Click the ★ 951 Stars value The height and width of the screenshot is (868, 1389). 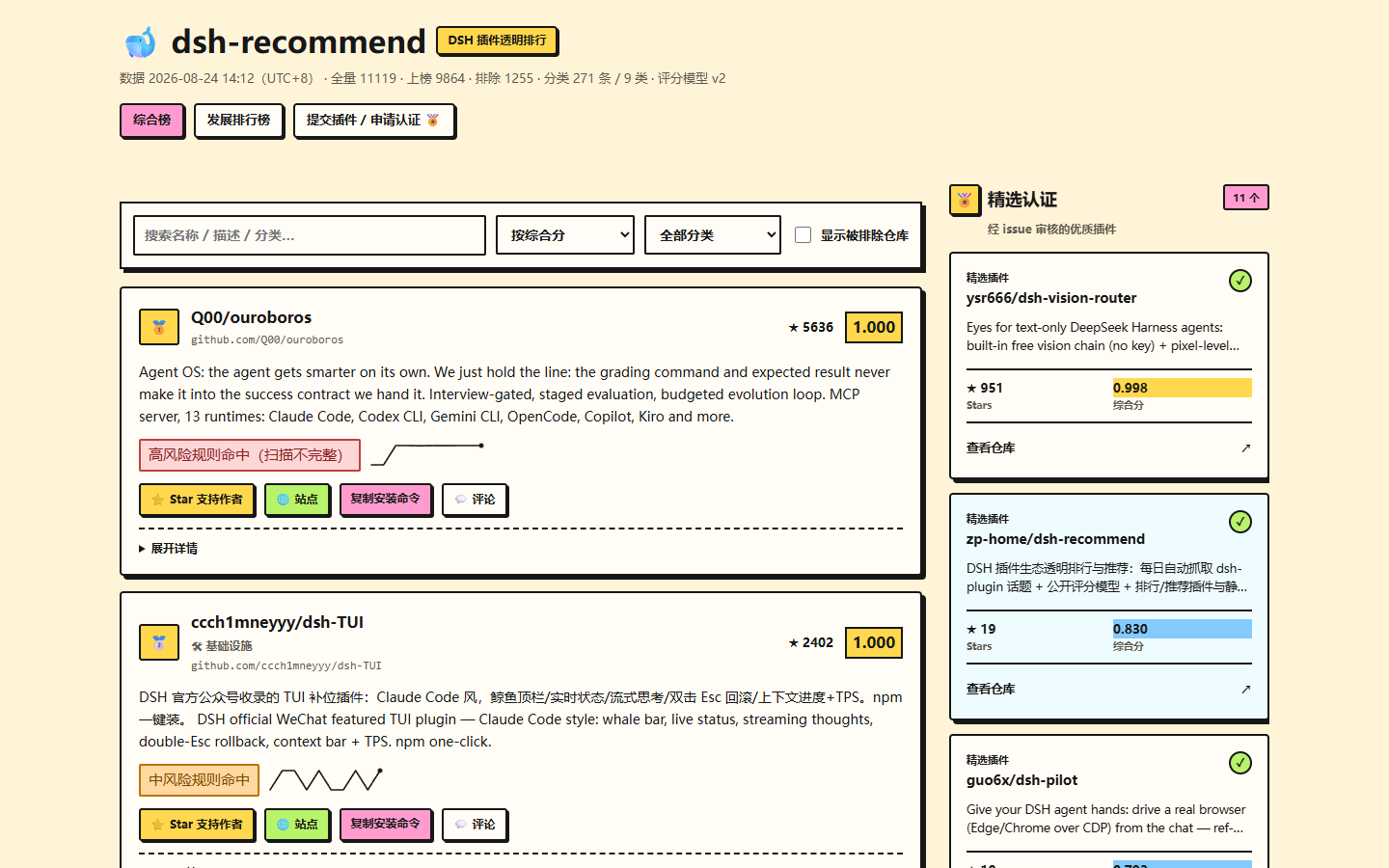pyautogui.click(x=985, y=388)
